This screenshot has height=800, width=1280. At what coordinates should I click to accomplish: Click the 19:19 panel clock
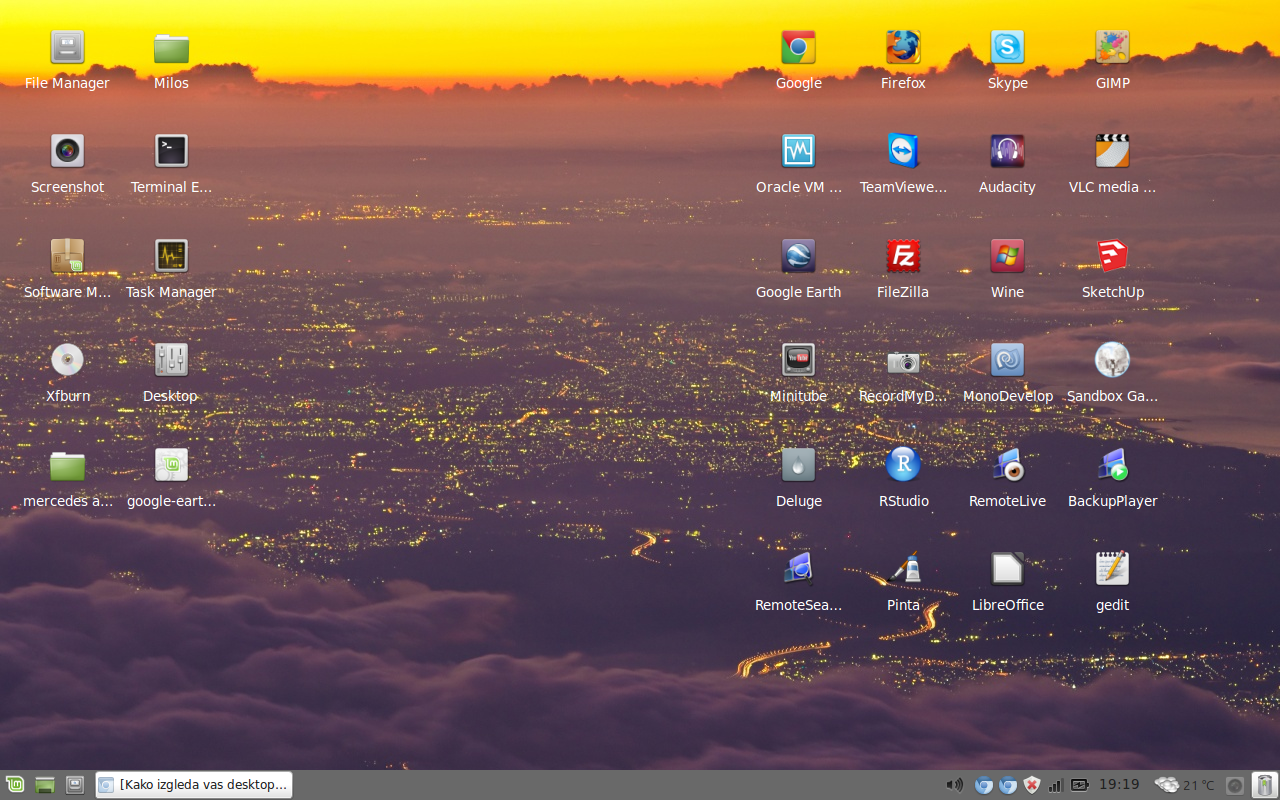[1119, 785]
